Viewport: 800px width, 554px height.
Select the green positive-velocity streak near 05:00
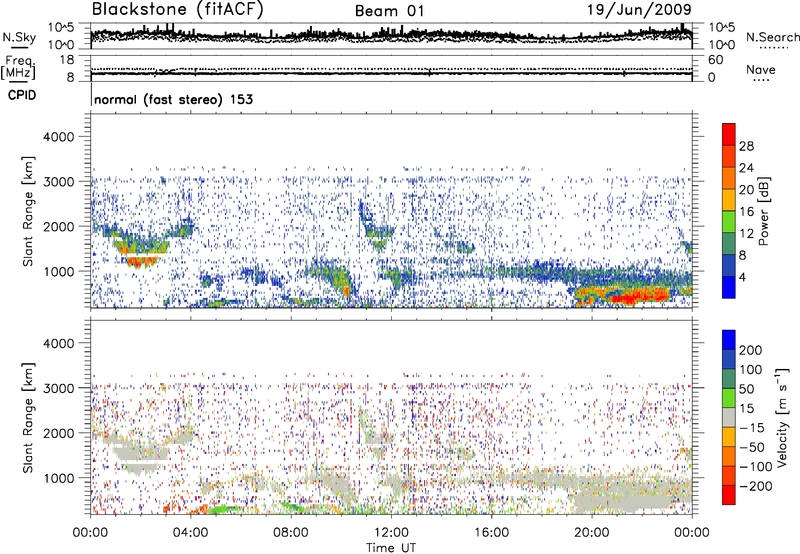click(224, 509)
